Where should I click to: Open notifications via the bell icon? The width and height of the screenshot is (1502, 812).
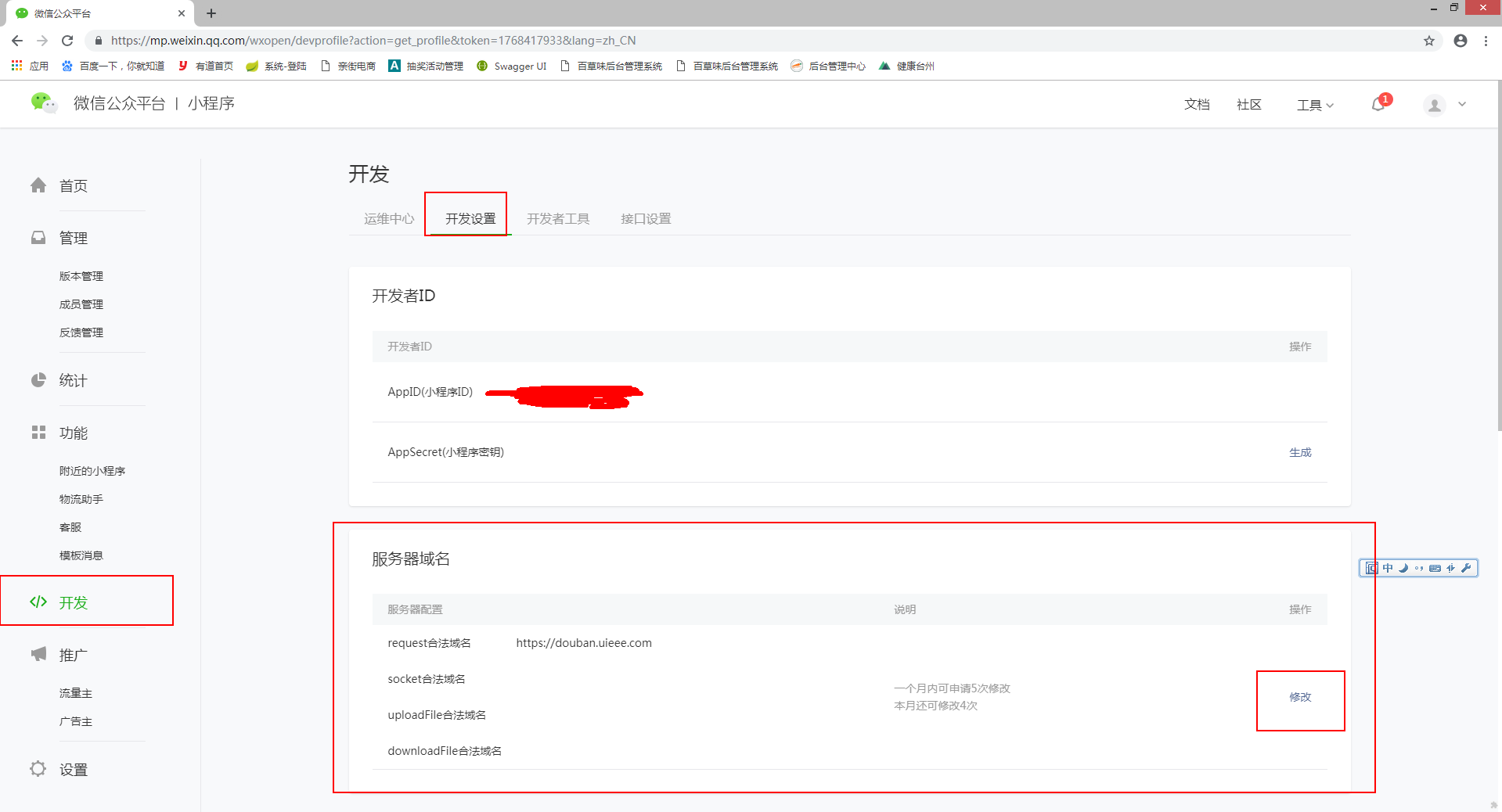(1378, 104)
